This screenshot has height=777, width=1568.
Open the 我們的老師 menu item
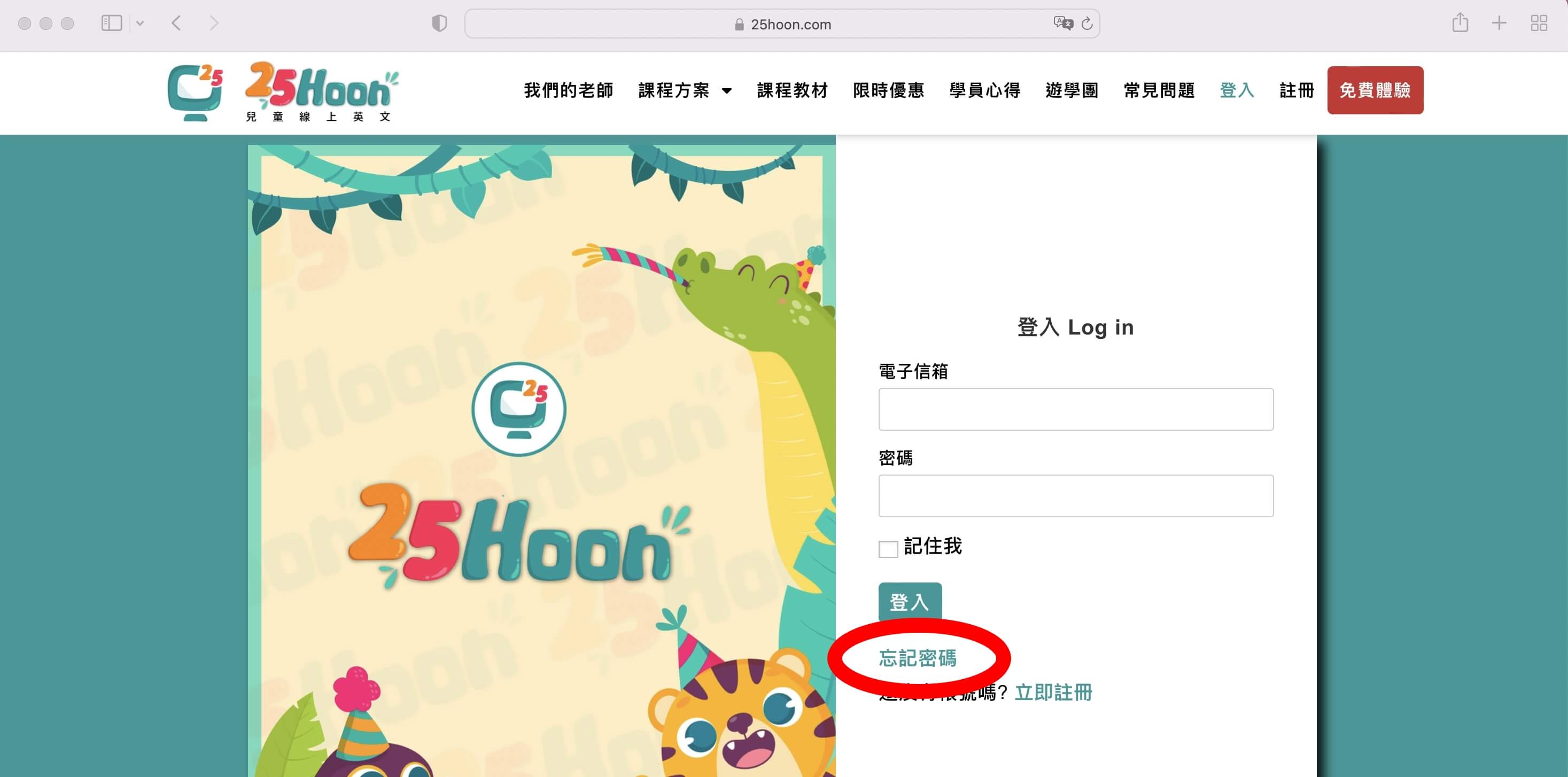(569, 91)
